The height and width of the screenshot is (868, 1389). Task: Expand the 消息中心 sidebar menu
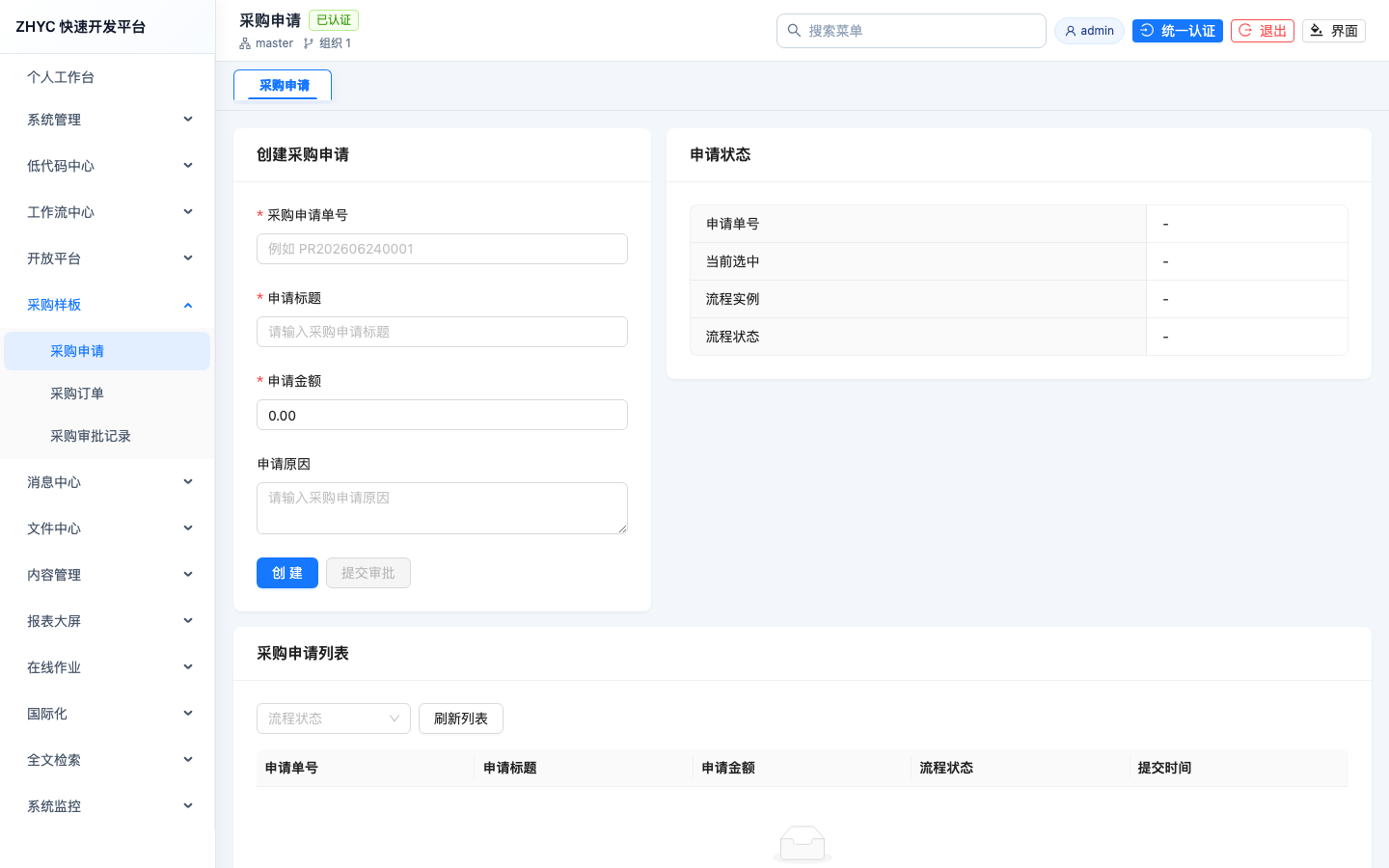tap(107, 482)
